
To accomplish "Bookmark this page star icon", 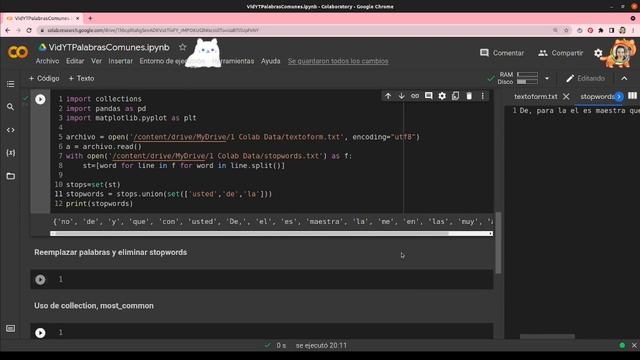I will pyautogui.click(x=566, y=30).
